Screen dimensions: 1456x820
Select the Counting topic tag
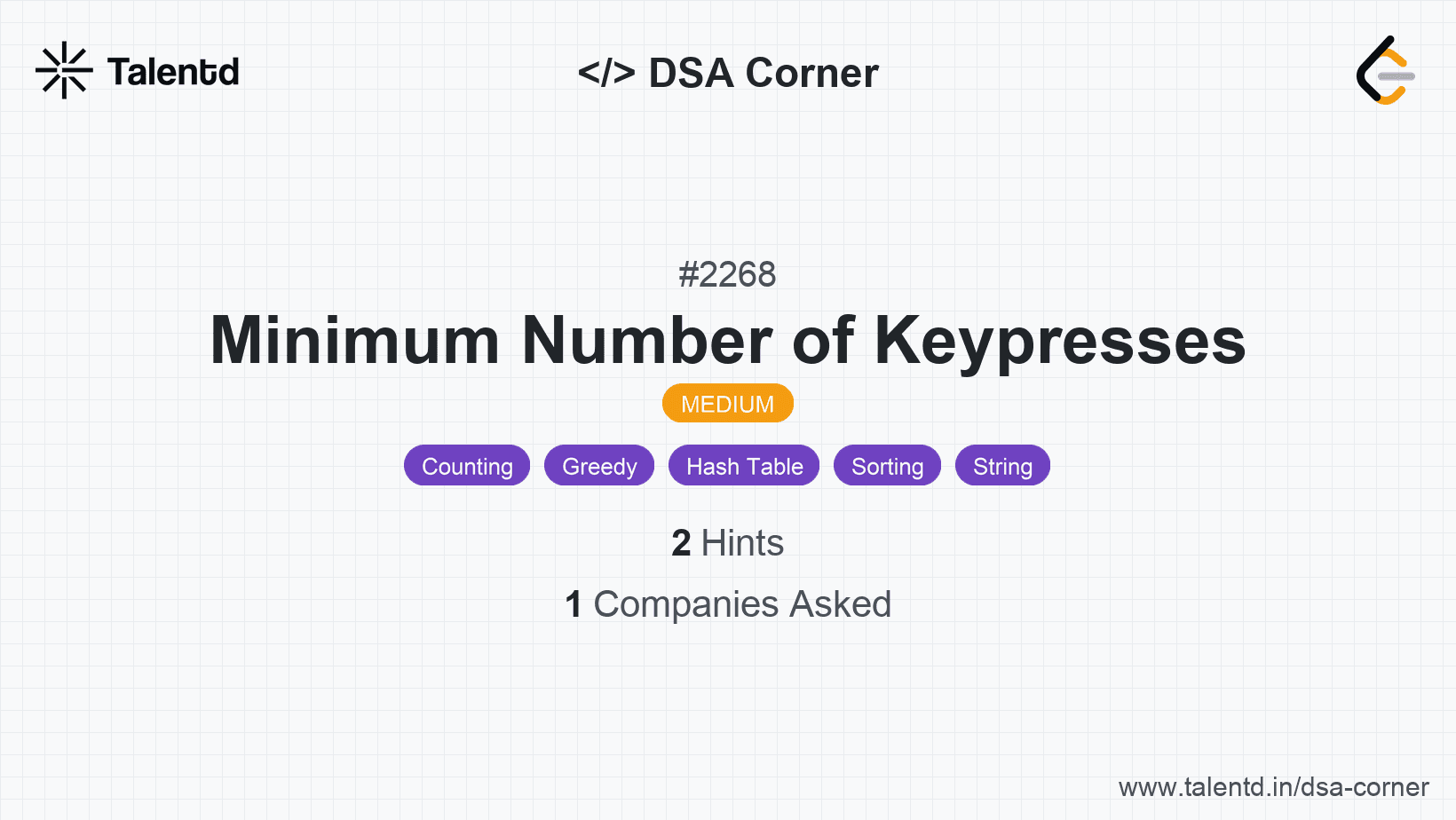pyautogui.click(x=467, y=466)
